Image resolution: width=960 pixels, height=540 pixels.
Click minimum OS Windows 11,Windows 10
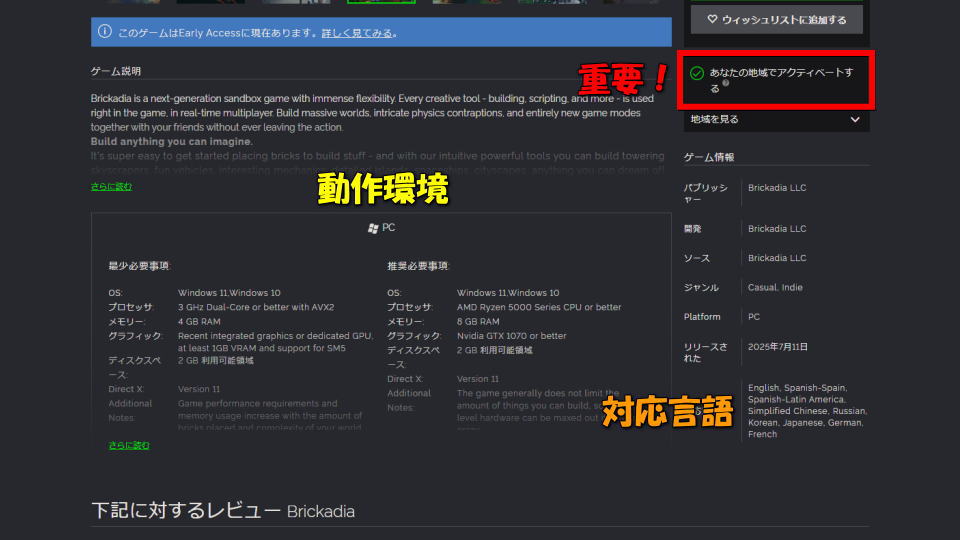pyautogui.click(x=229, y=293)
